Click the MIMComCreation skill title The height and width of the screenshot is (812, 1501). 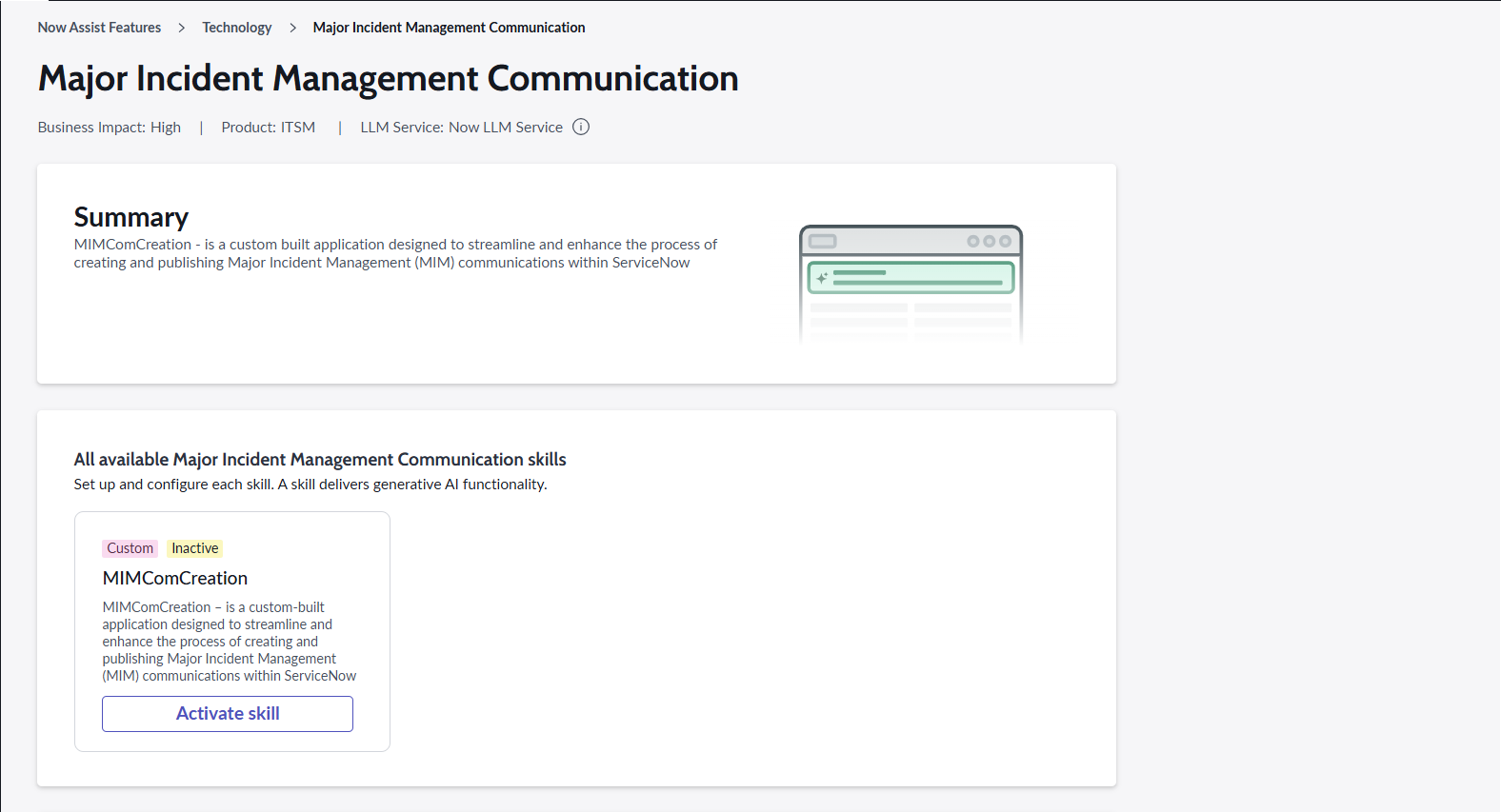[x=175, y=578]
